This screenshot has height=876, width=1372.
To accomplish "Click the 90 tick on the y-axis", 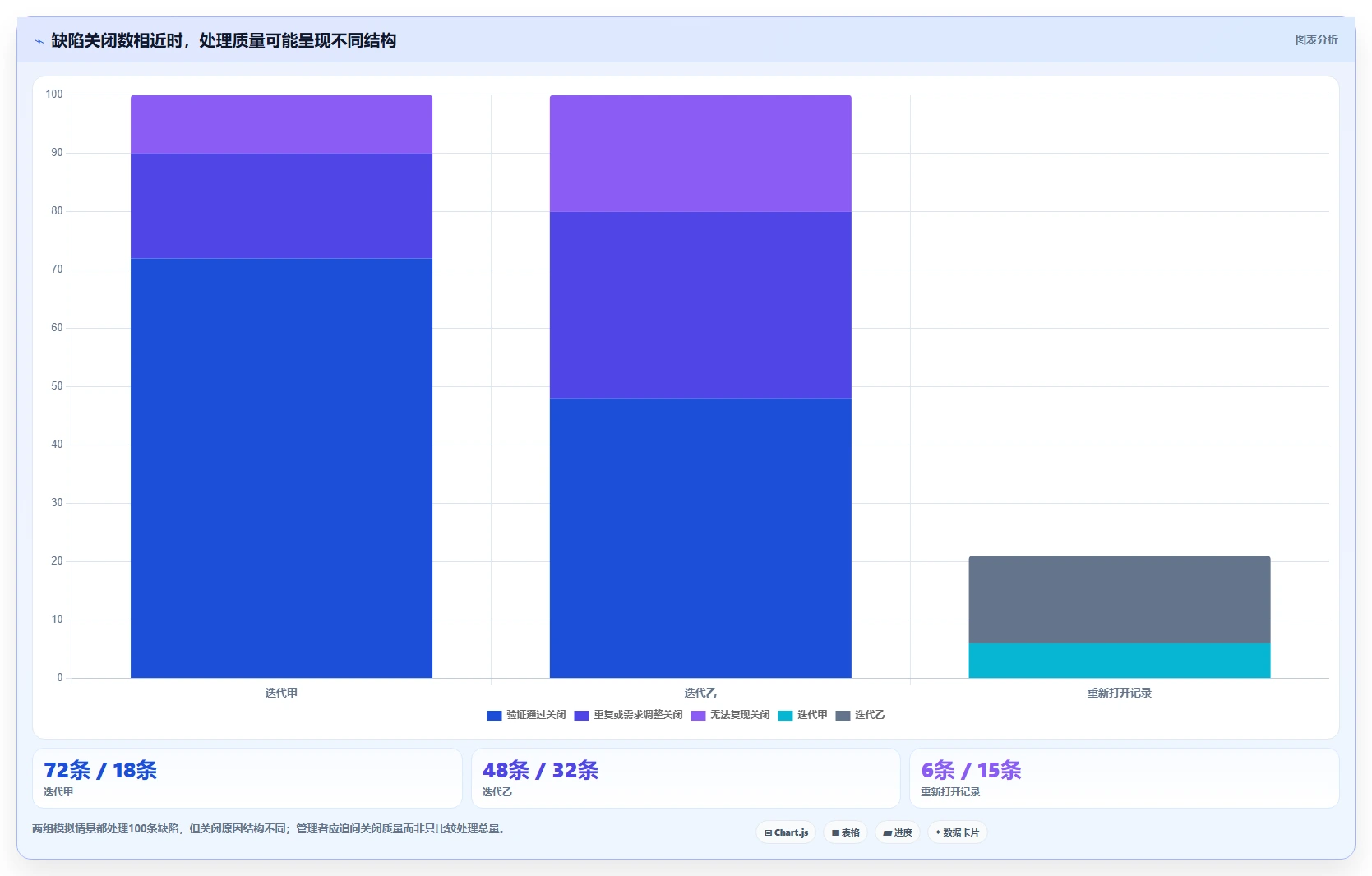I will click(x=57, y=153).
